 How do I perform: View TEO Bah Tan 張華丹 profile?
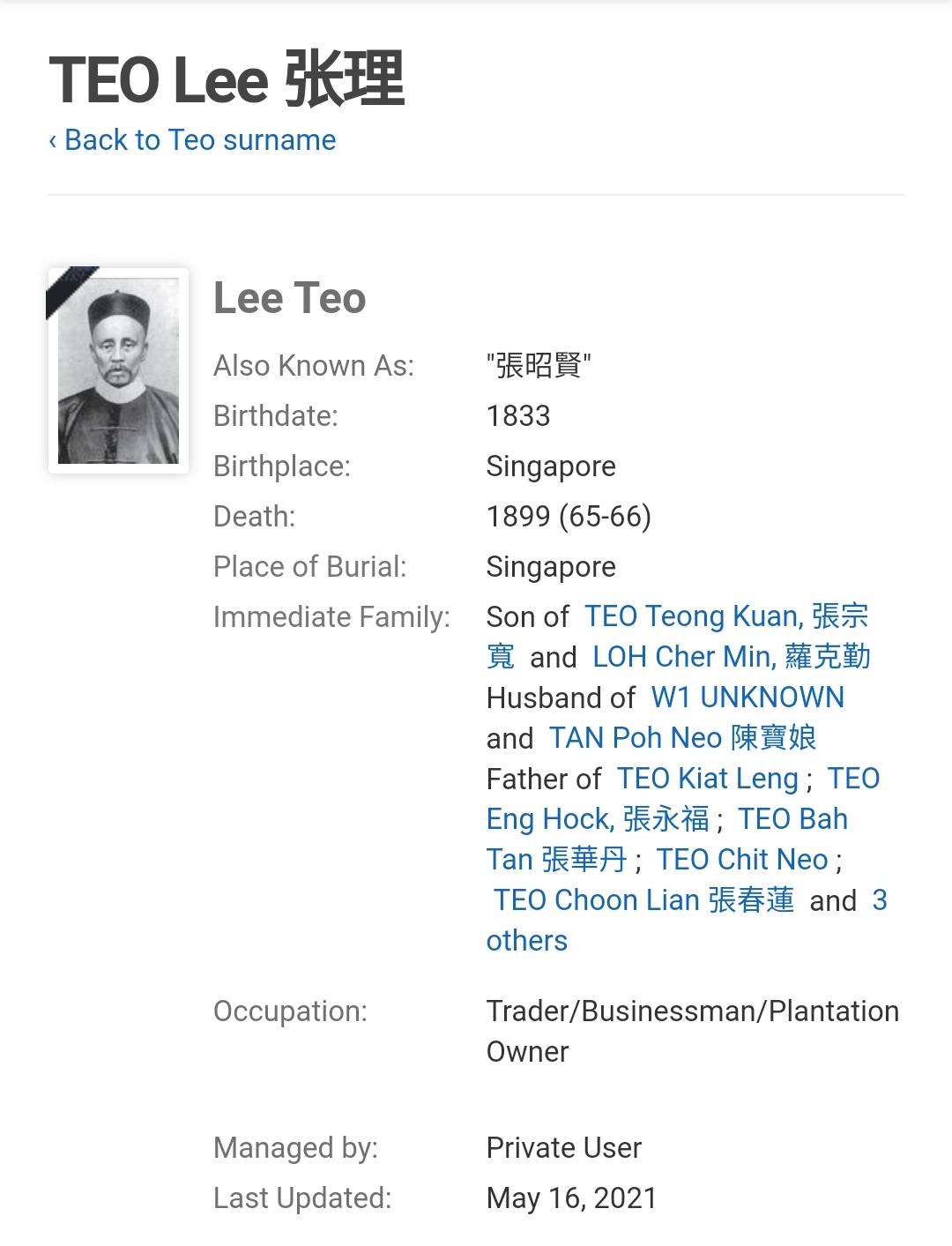(557, 860)
